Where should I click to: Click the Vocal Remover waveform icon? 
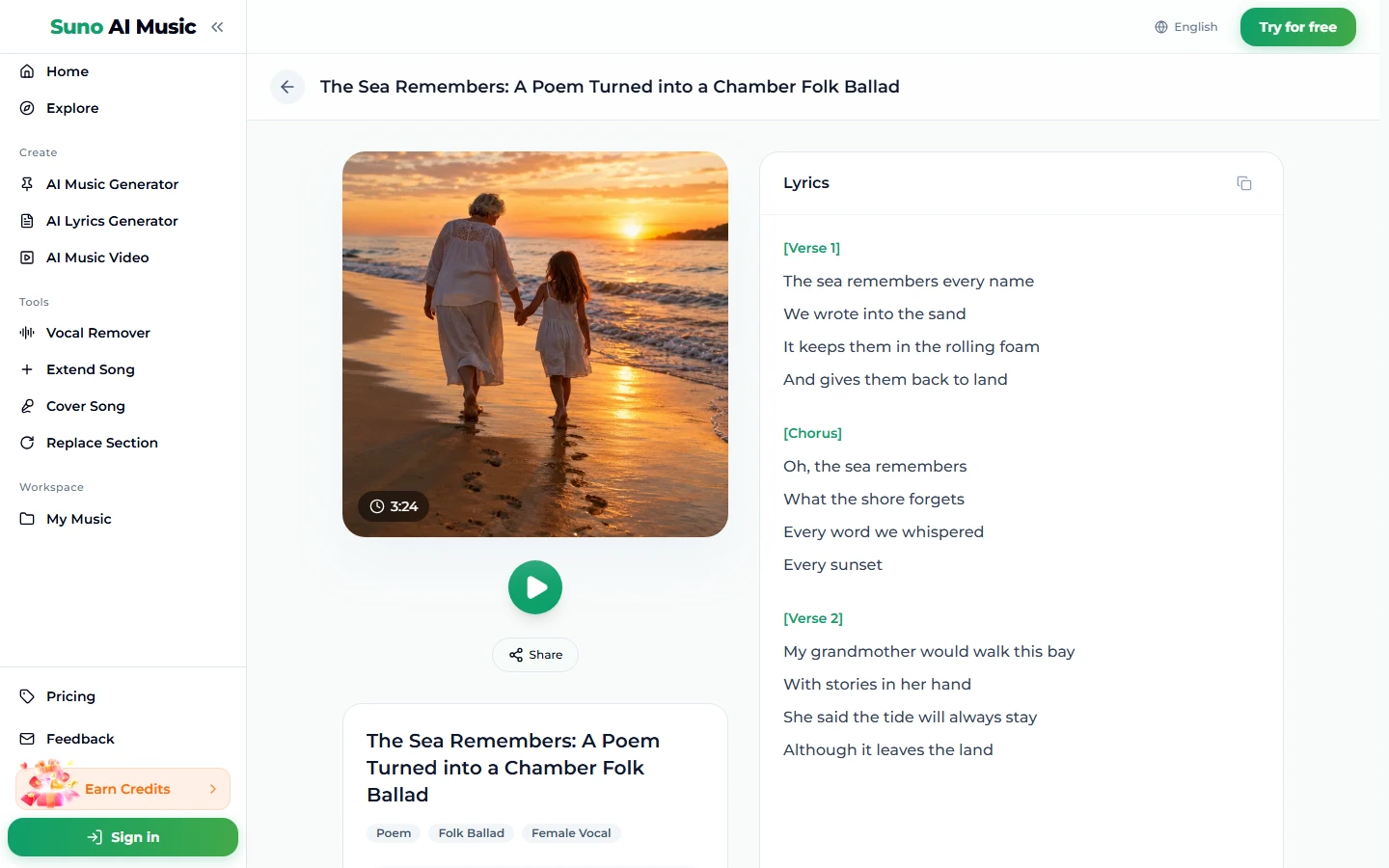[x=27, y=333]
